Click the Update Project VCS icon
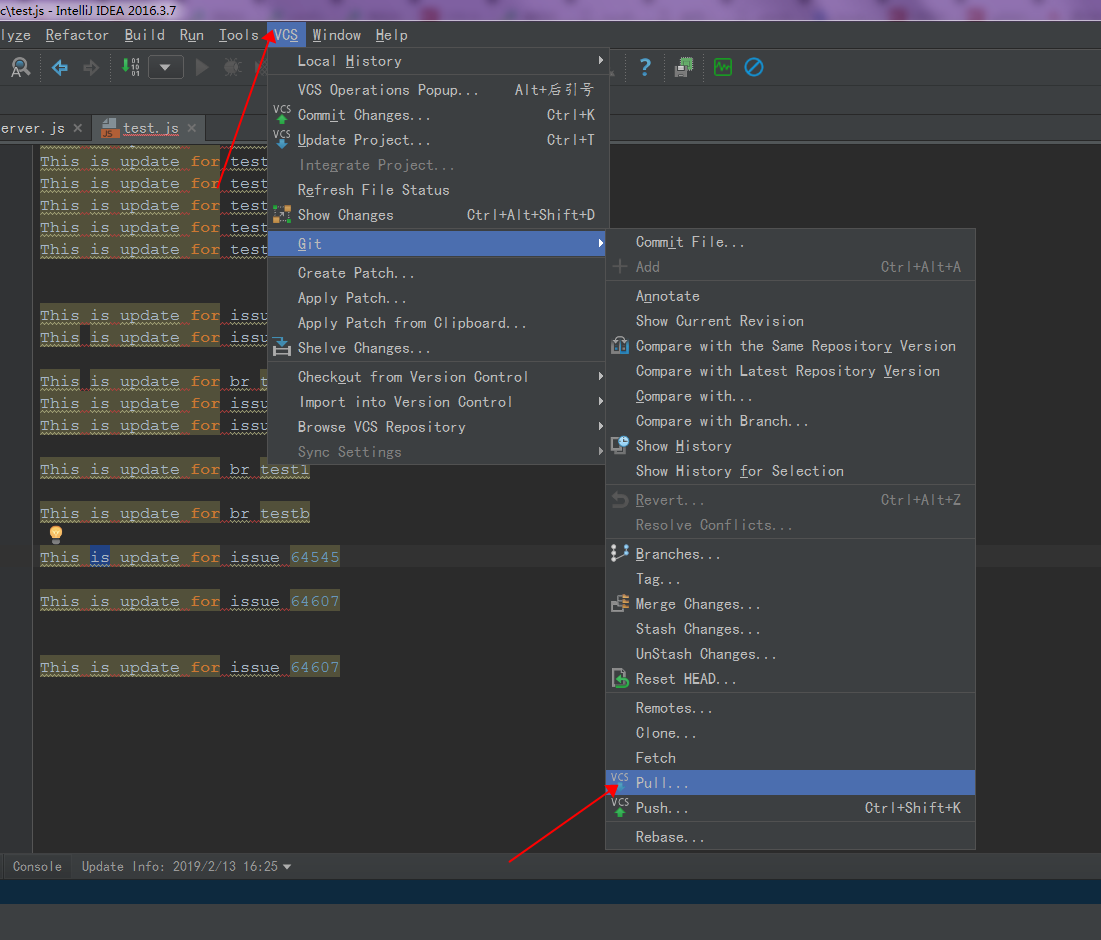 tap(282, 139)
